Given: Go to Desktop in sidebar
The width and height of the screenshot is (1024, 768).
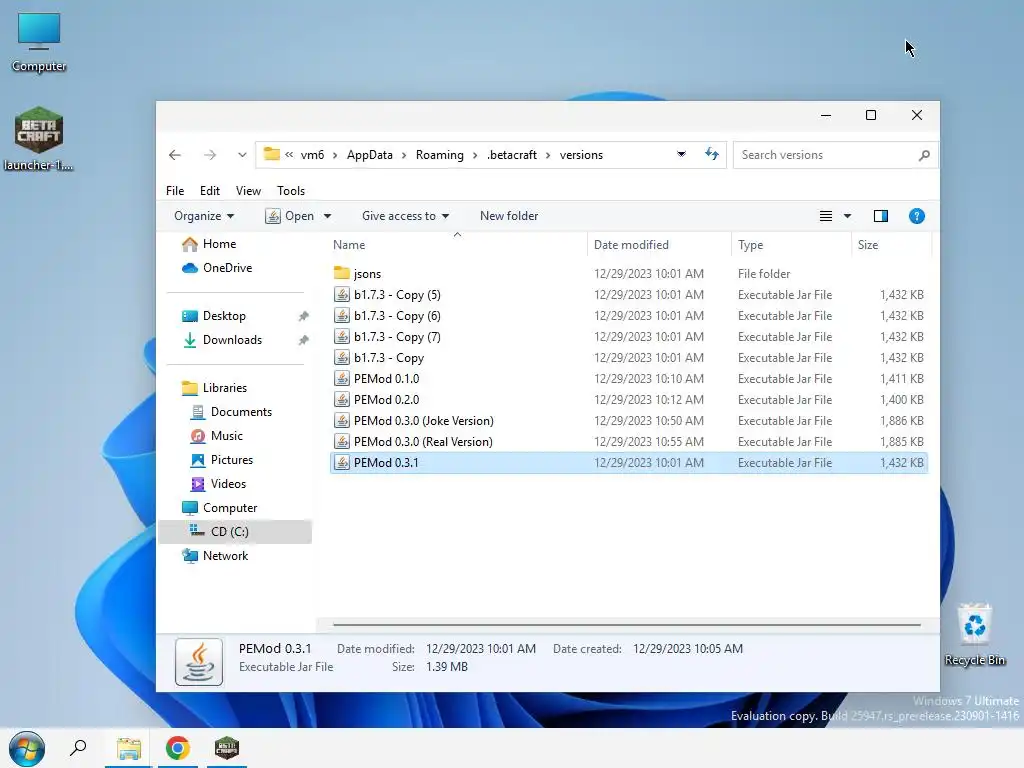Looking at the screenshot, I should pyautogui.click(x=214, y=316).
